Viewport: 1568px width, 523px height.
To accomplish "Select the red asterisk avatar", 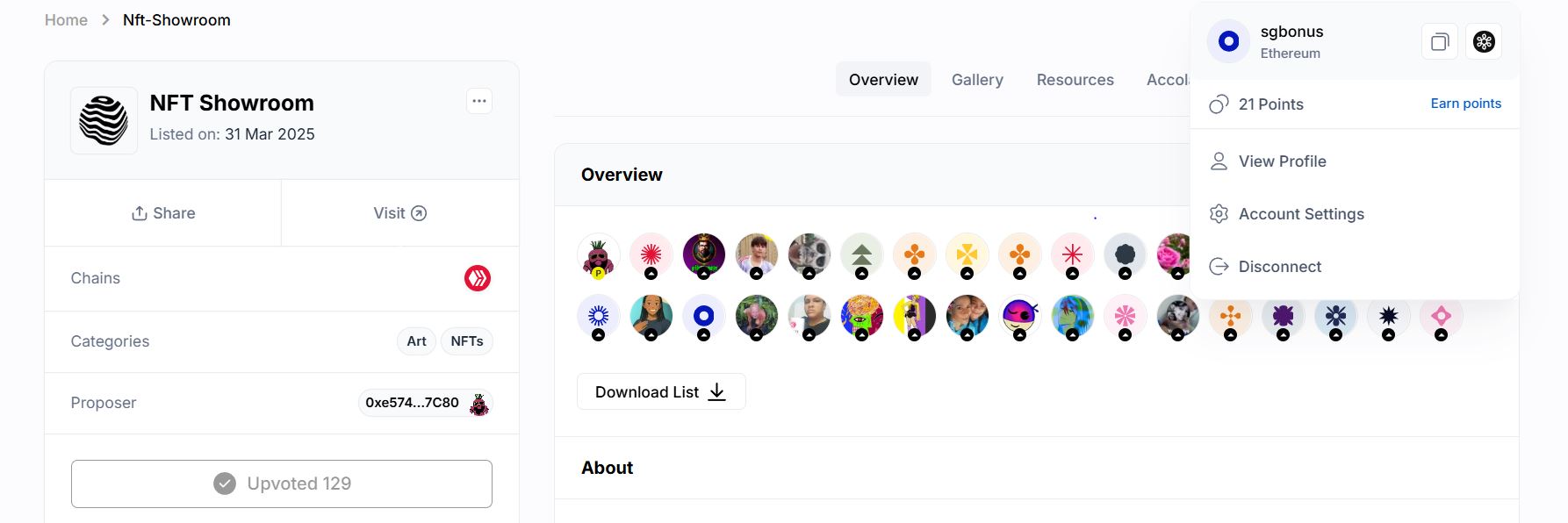I will [x=1073, y=255].
